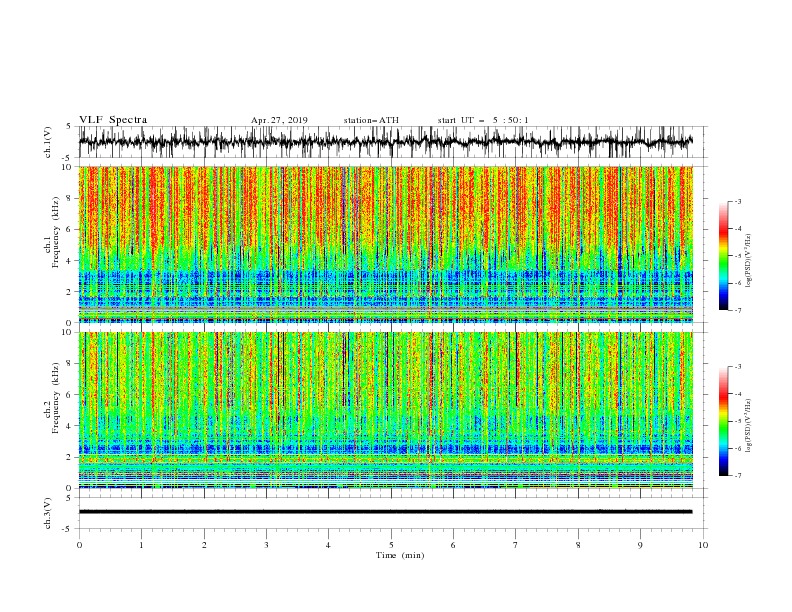Select the ch.2 "Frequency (kHz)" axis label

click(55, 397)
